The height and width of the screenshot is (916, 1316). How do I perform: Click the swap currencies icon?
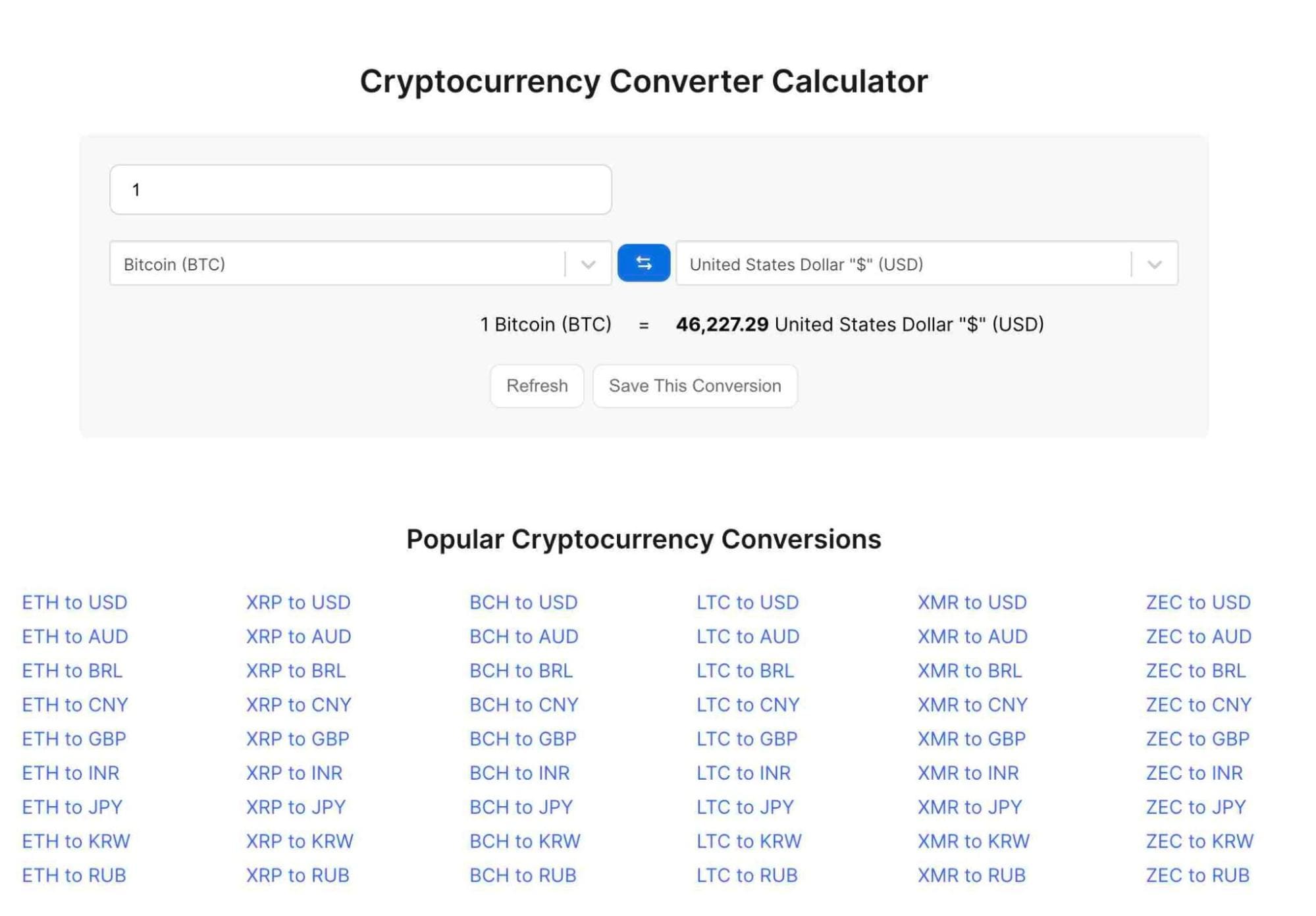point(644,263)
